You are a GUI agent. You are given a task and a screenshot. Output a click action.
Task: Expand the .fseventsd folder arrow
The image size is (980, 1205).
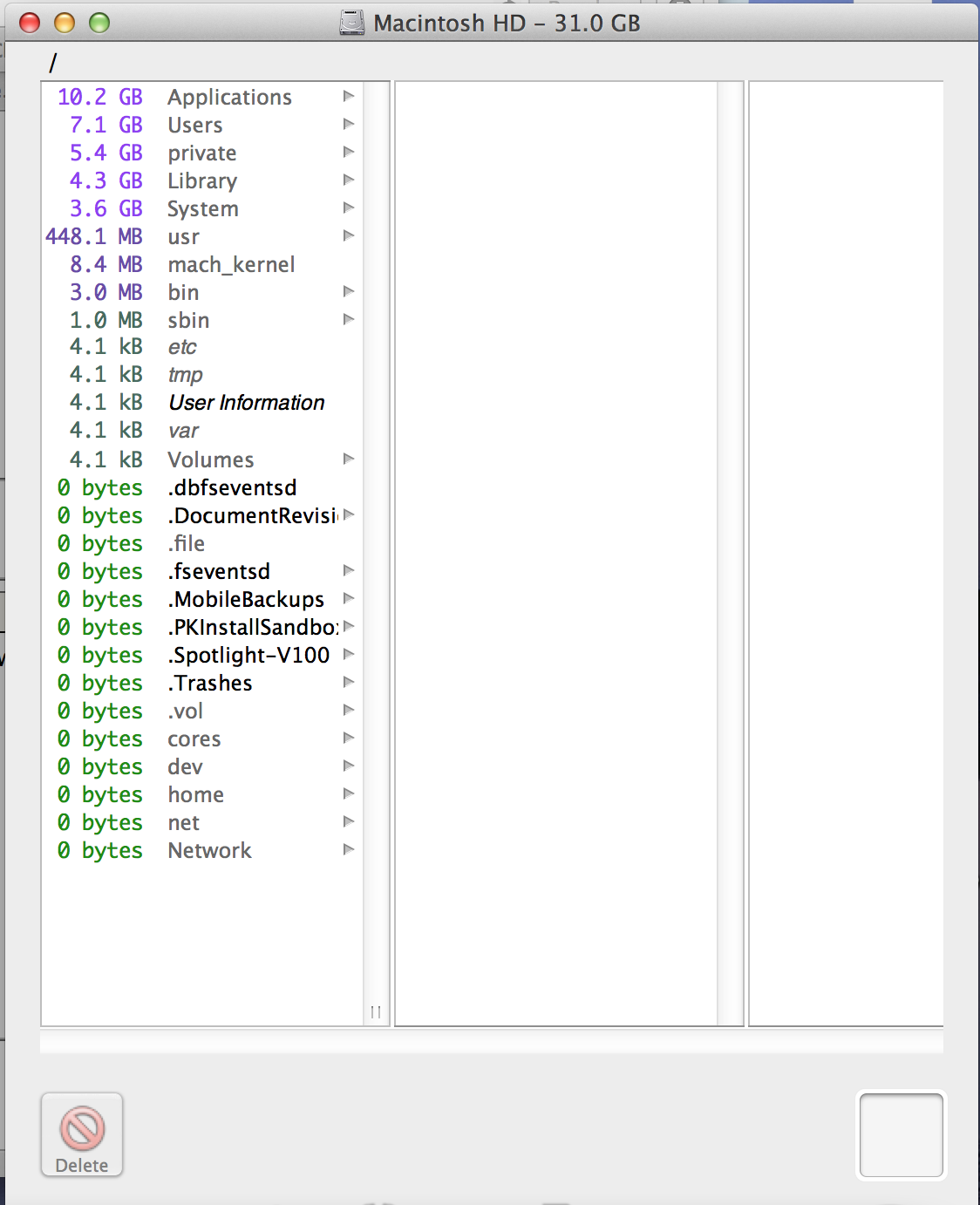tap(349, 570)
